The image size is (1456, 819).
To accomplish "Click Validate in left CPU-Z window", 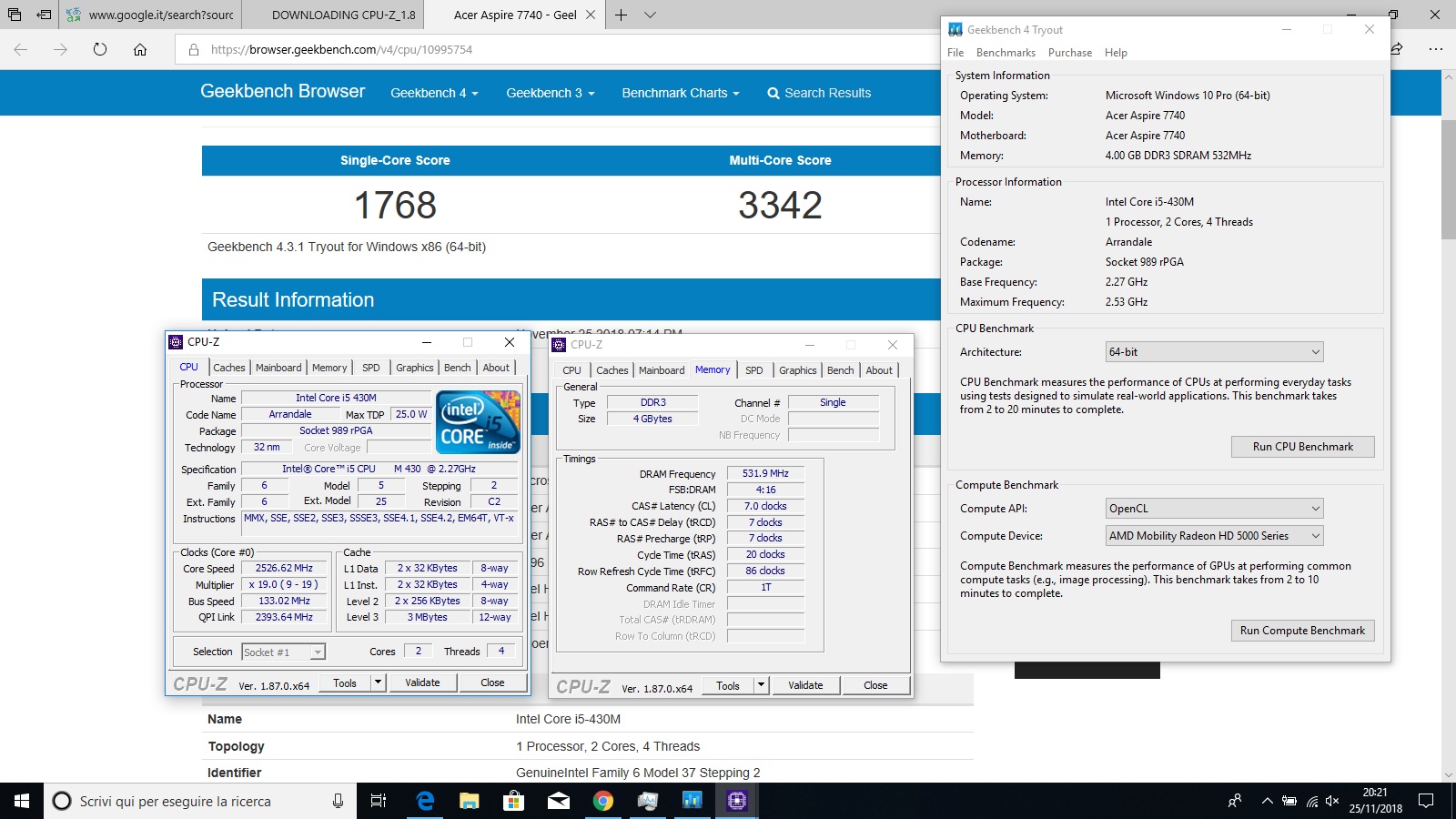I will [422, 682].
